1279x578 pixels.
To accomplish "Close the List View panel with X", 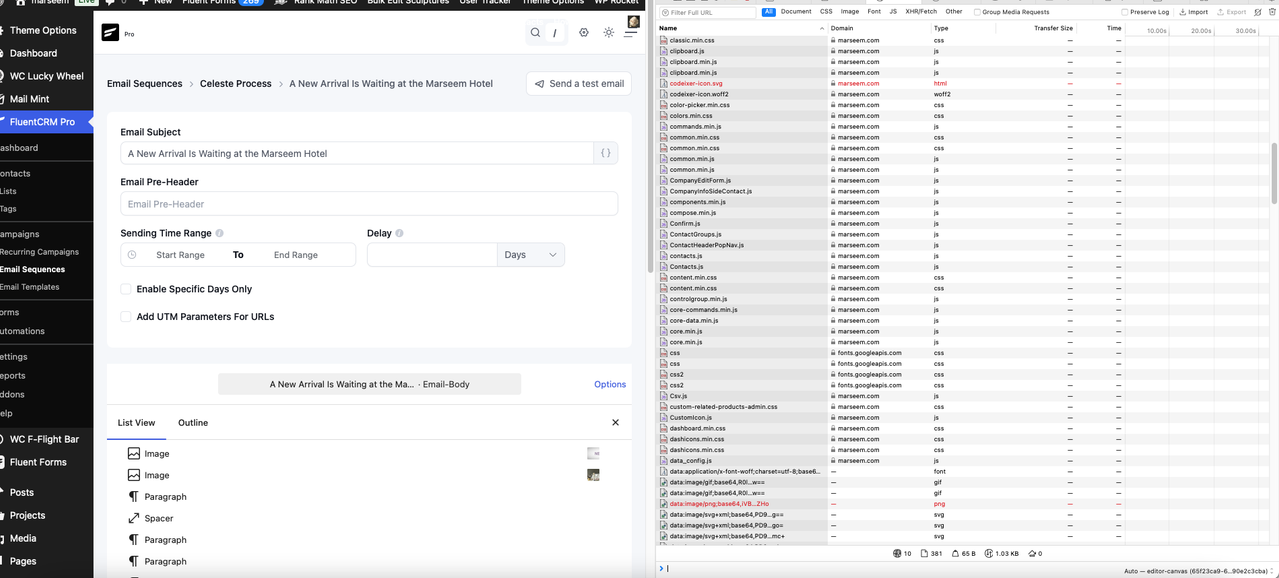I will (x=615, y=423).
